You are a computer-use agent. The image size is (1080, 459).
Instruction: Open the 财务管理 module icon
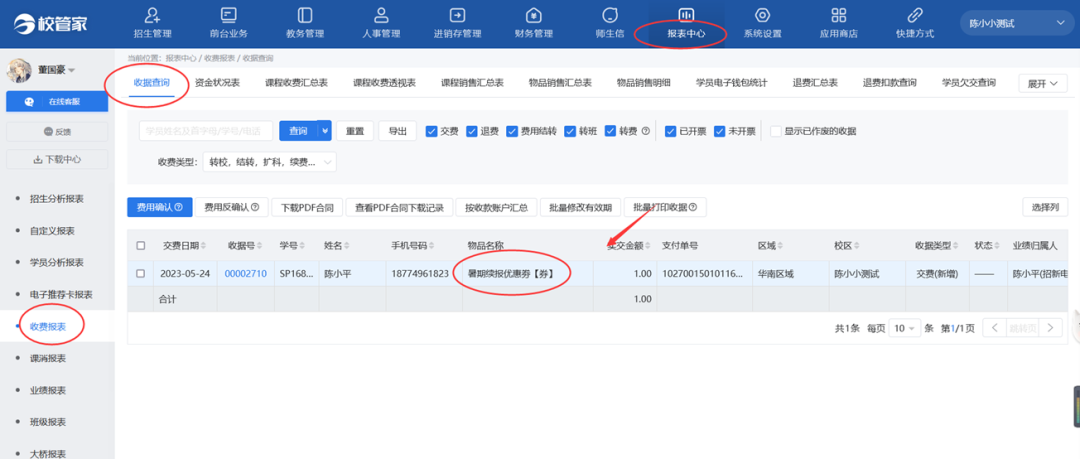coord(533,16)
